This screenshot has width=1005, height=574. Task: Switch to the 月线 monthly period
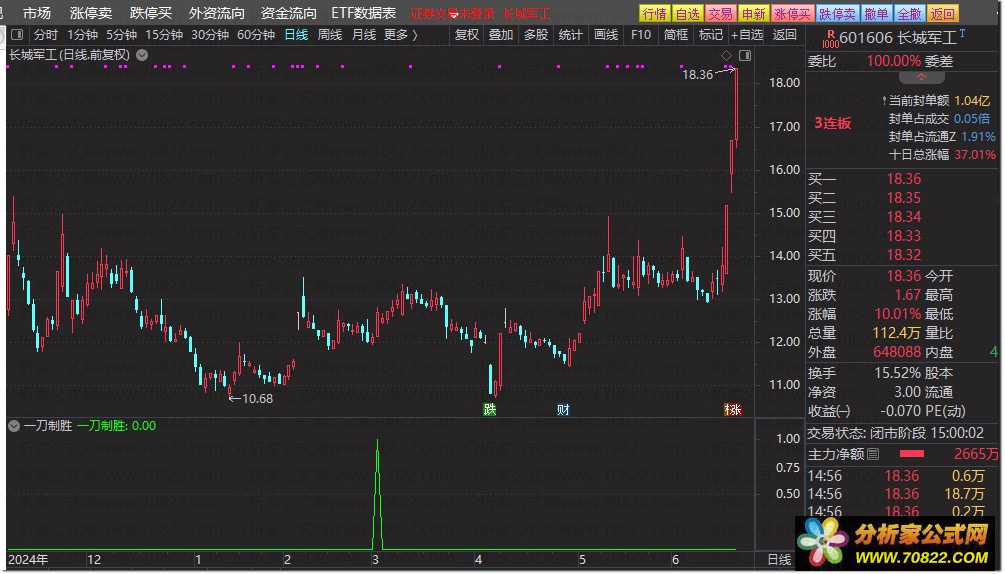364,35
